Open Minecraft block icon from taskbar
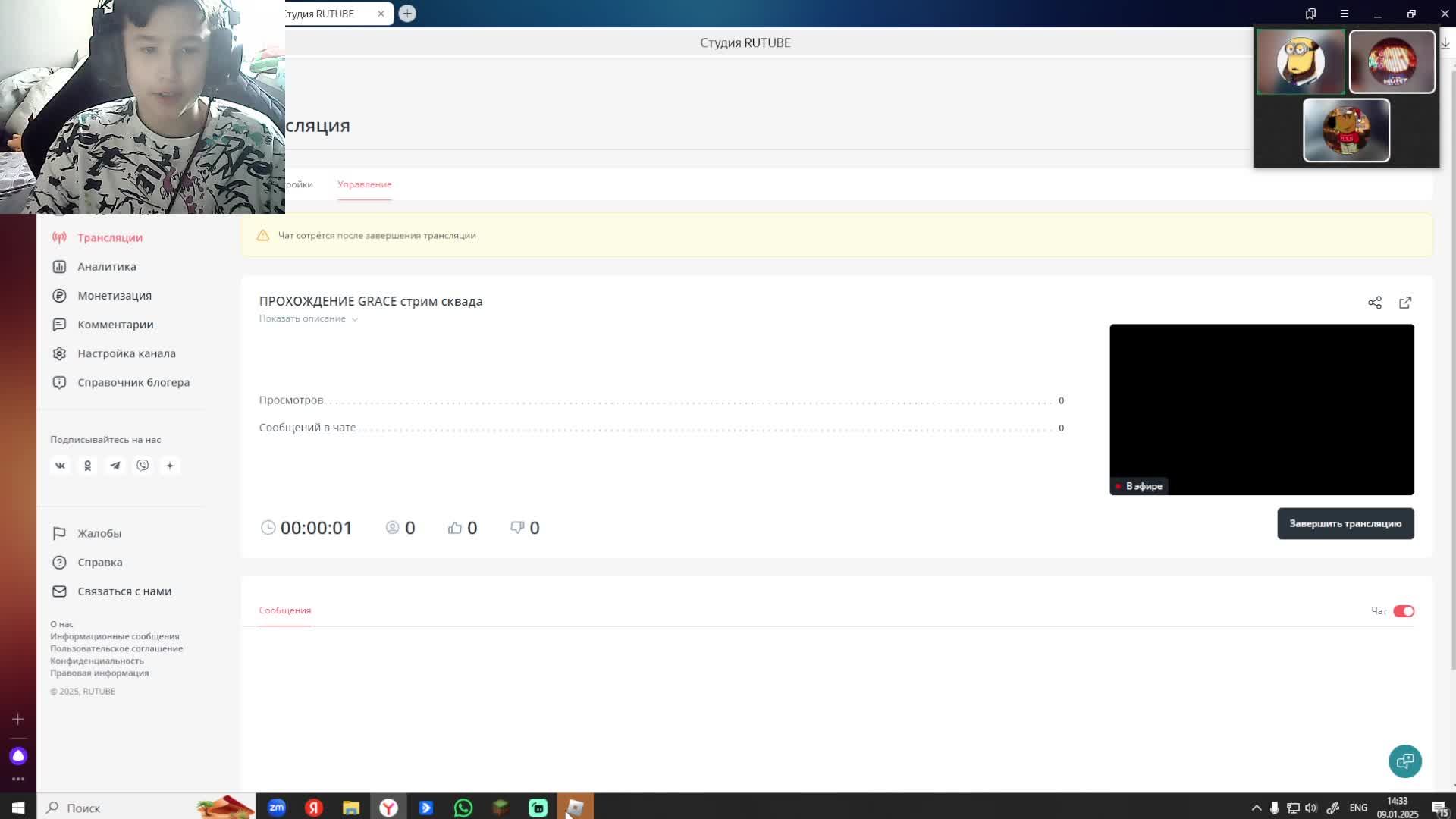This screenshot has height=819, width=1456. point(500,808)
